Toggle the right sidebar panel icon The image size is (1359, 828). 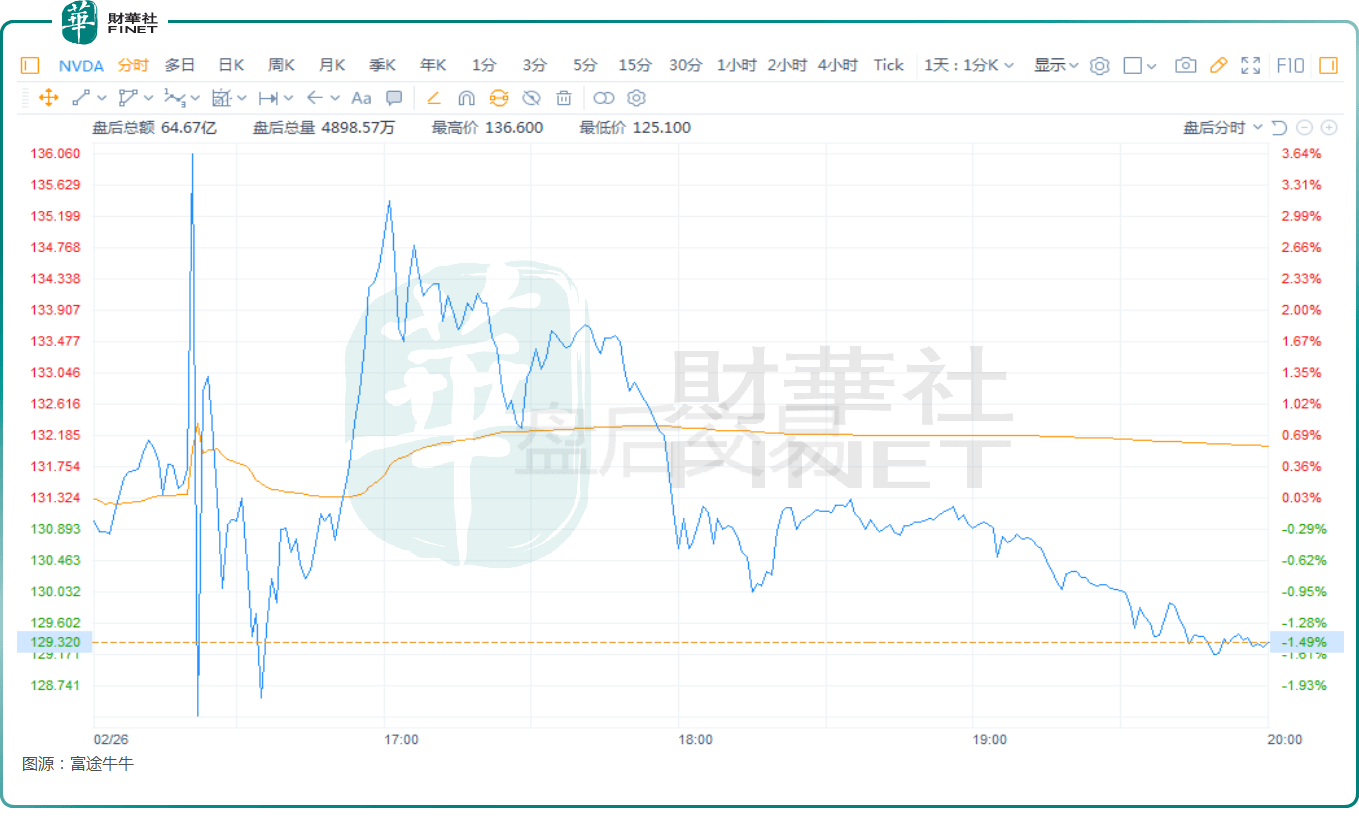pyautogui.click(x=1328, y=65)
